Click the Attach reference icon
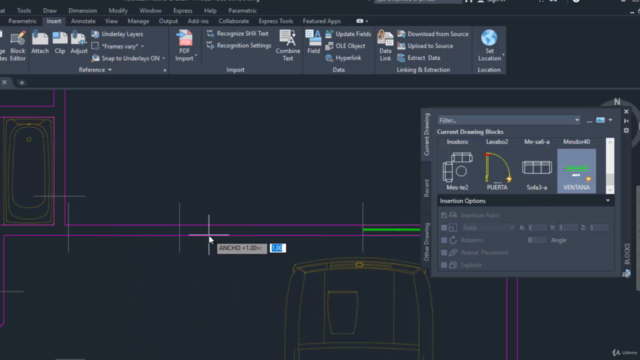The height and width of the screenshot is (360, 640). 40,42
